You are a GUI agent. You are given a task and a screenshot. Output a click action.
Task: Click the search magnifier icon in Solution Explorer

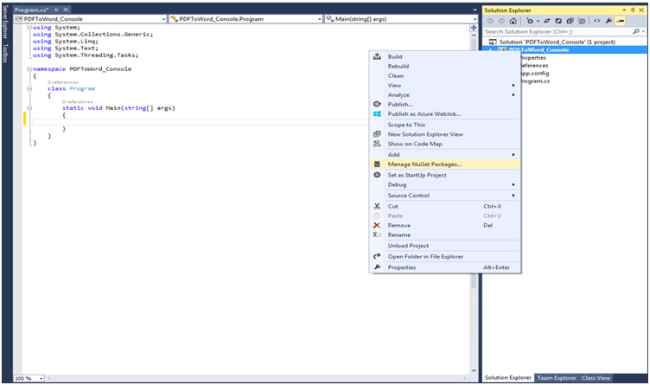click(x=636, y=31)
